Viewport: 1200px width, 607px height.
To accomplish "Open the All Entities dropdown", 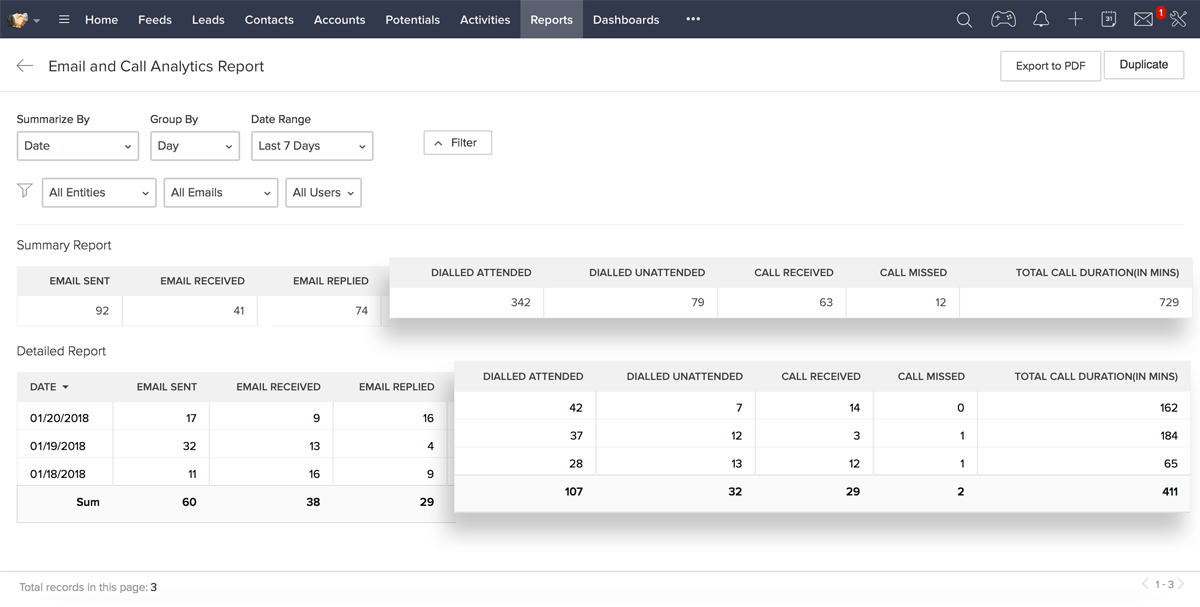I will [99, 193].
